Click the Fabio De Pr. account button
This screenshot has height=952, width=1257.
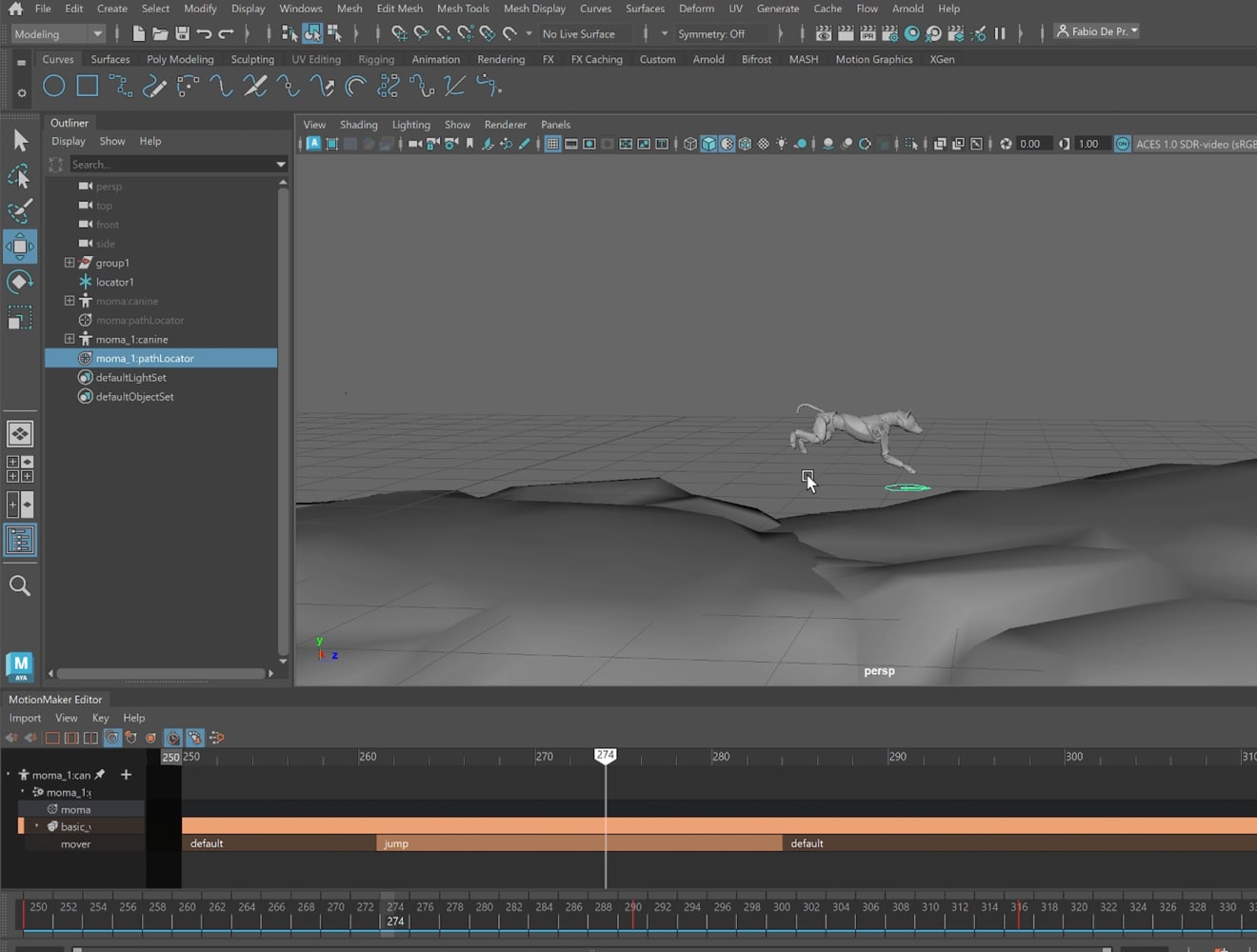point(1095,30)
